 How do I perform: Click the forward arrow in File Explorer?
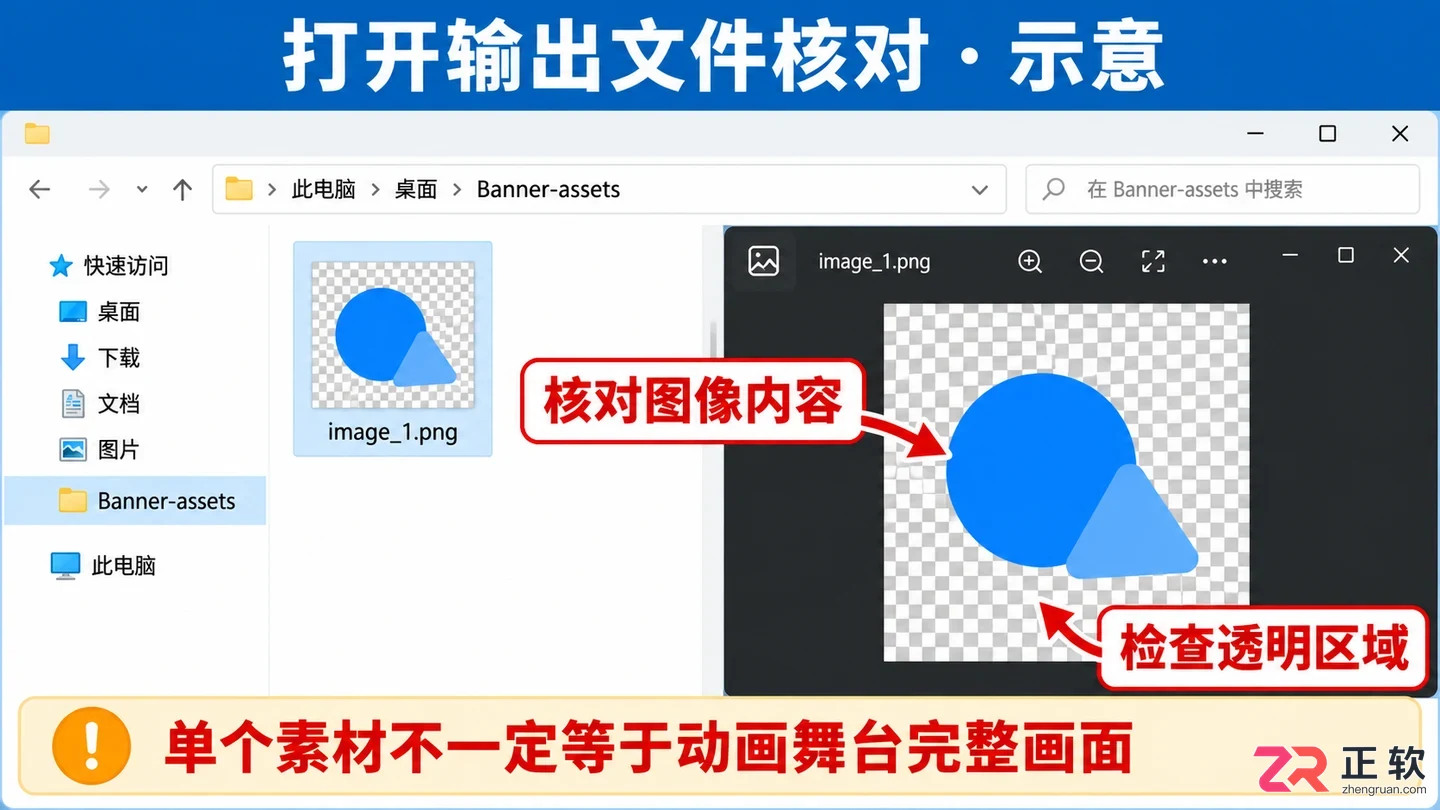tap(99, 189)
